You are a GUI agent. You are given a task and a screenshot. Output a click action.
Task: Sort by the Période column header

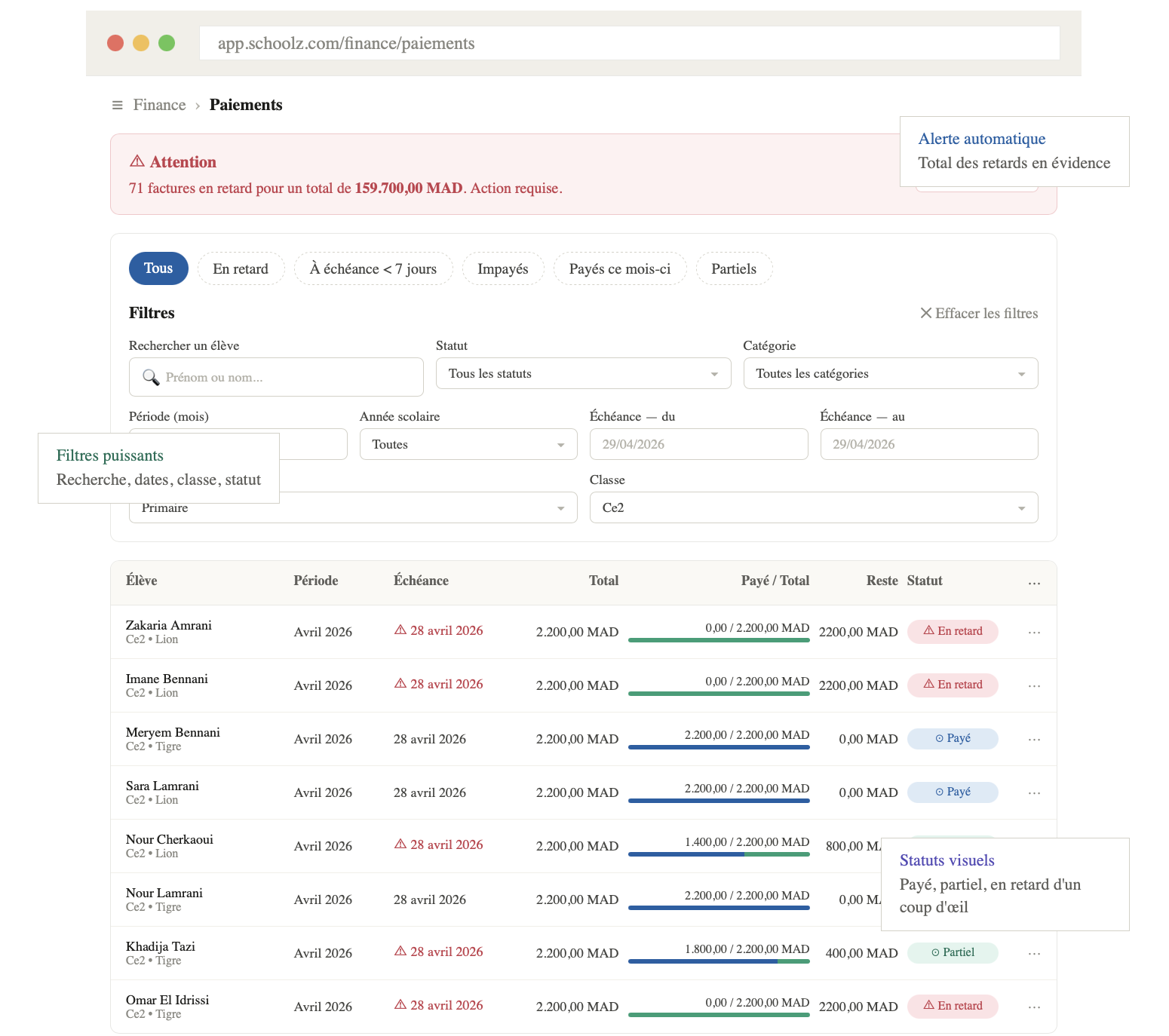(316, 581)
